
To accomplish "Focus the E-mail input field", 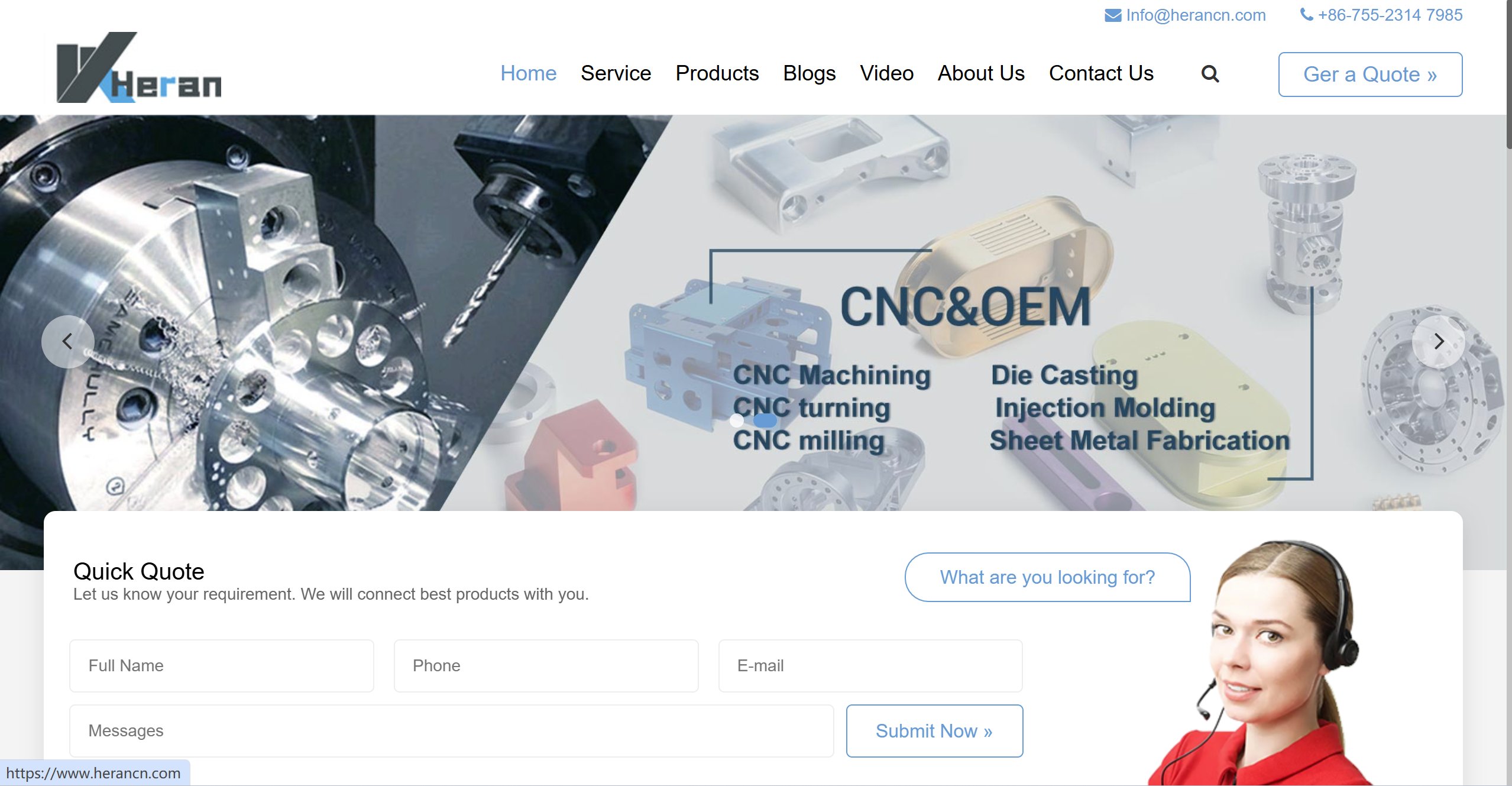I will coord(870,666).
